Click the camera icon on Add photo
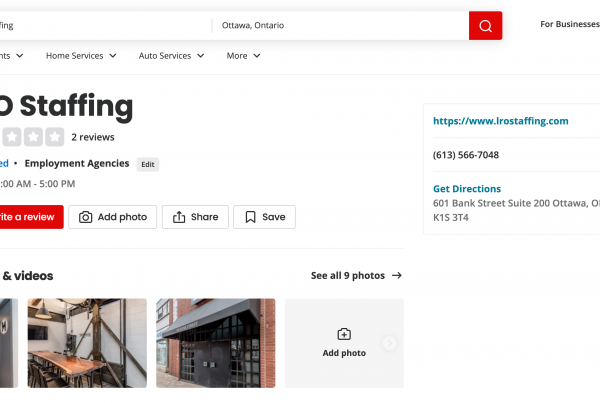This screenshot has width=600, height=403. [86, 217]
